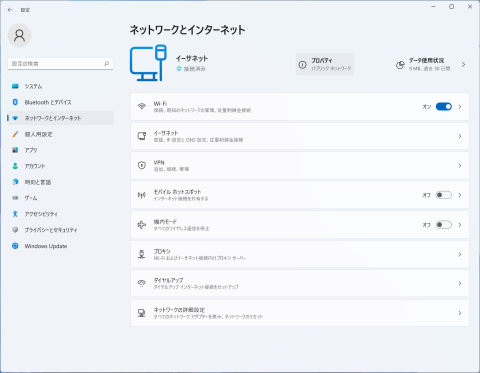This screenshot has width=480, height=373.
Task: Select 個人用設定 in sidebar
Action: [60, 134]
